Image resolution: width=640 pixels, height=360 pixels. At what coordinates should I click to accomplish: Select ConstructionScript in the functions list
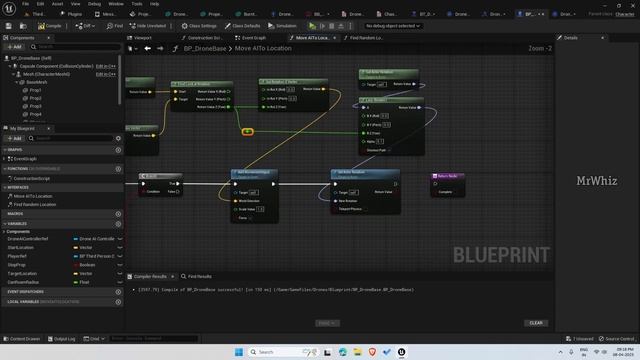point(31,178)
